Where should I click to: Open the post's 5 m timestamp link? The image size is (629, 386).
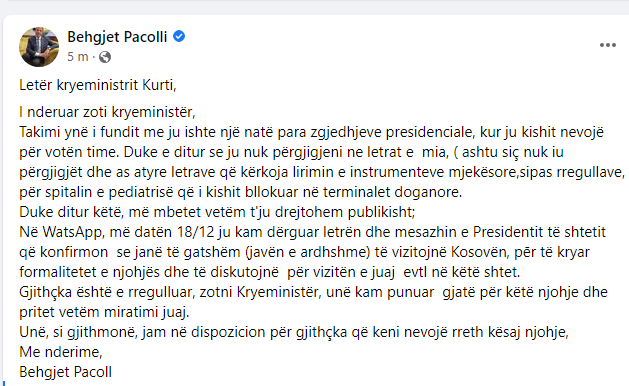[77, 57]
